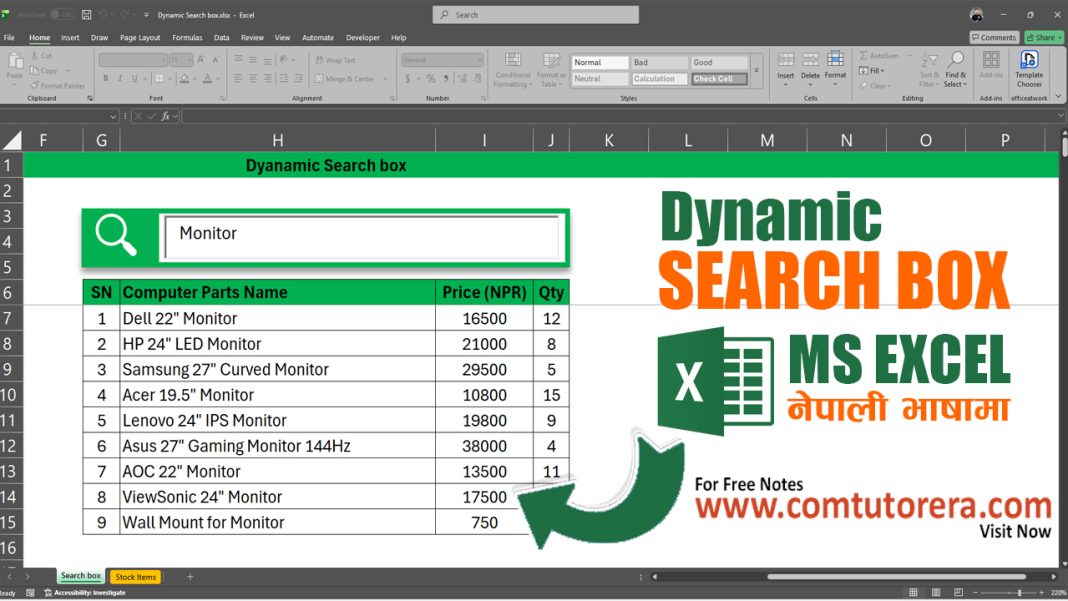Toggle italic formatting
This screenshot has width=1068, height=601.
[120, 78]
